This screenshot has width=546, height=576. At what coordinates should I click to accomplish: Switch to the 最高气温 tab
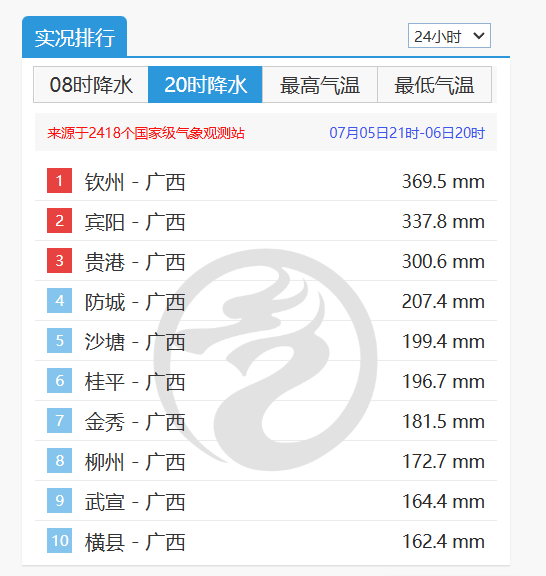click(320, 84)
